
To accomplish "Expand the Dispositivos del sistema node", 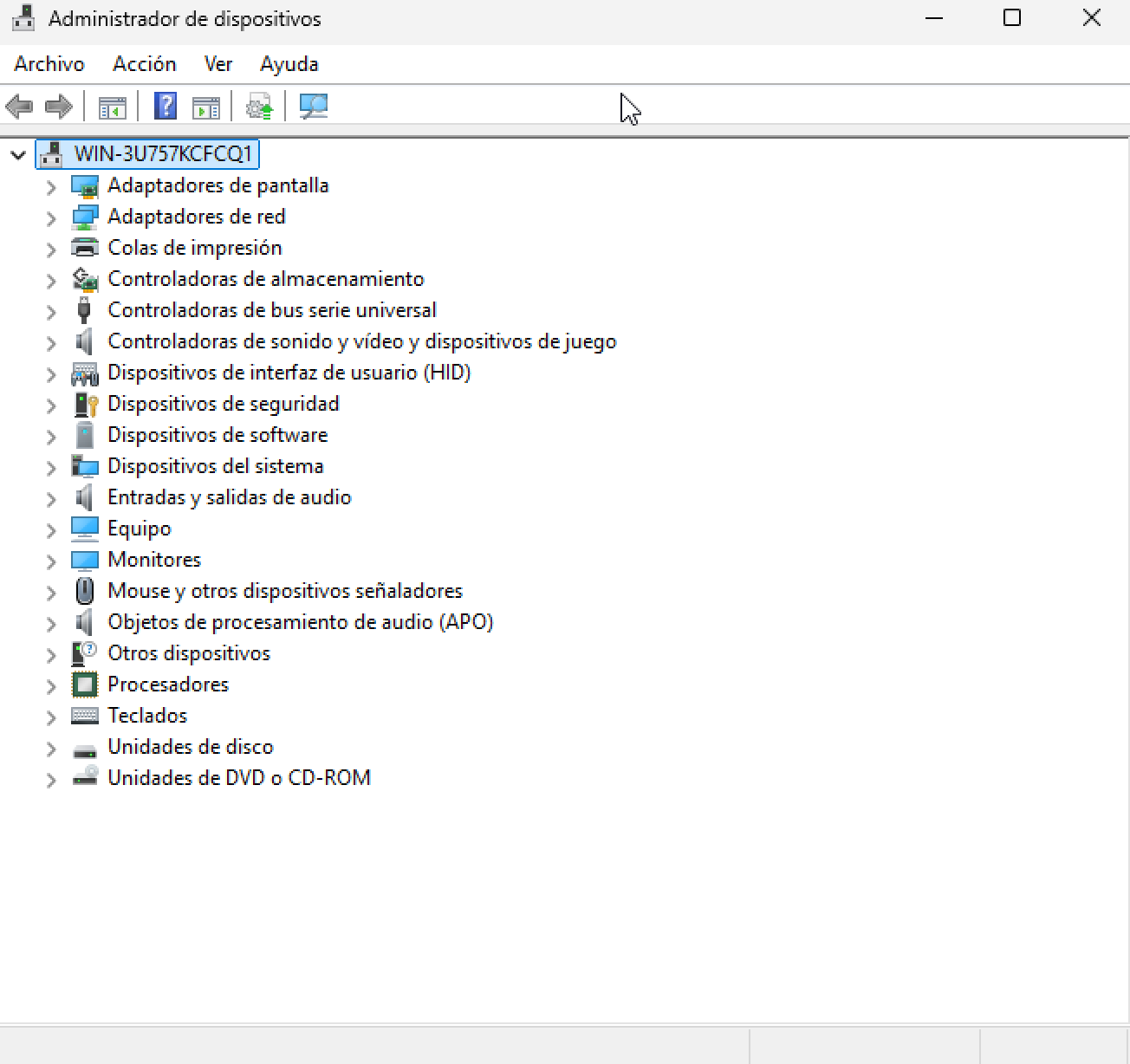I will (51, 467).
